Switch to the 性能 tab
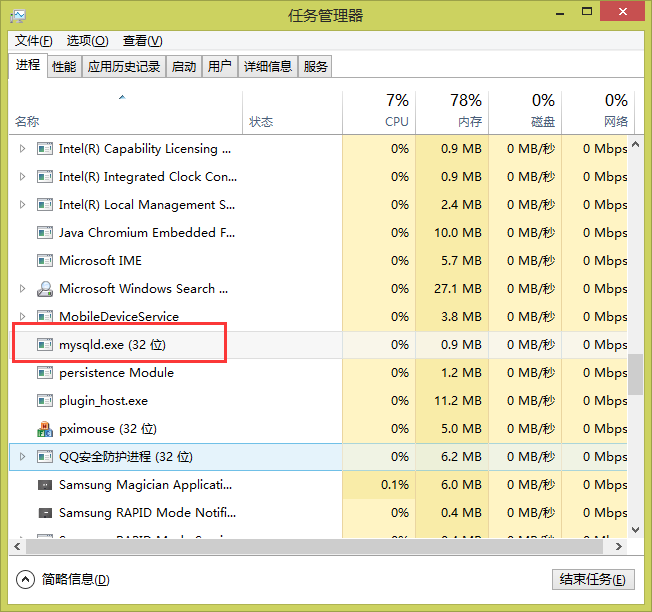The width and height of the screenshot is (652, 612). click(x=64, y=67)
